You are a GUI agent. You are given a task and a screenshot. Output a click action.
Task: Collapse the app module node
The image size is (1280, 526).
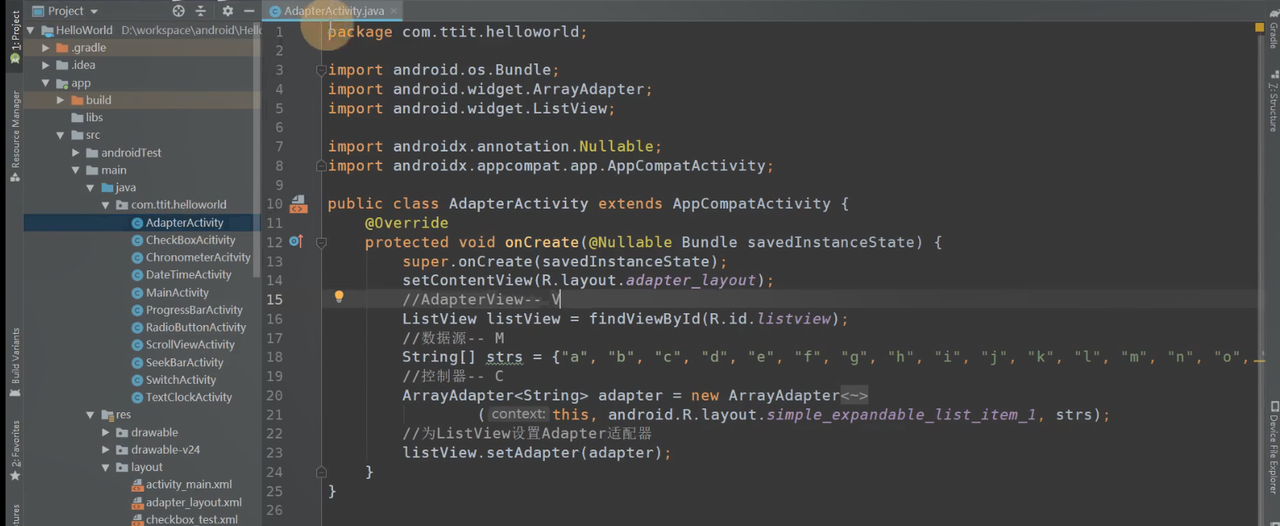[45, 83]
